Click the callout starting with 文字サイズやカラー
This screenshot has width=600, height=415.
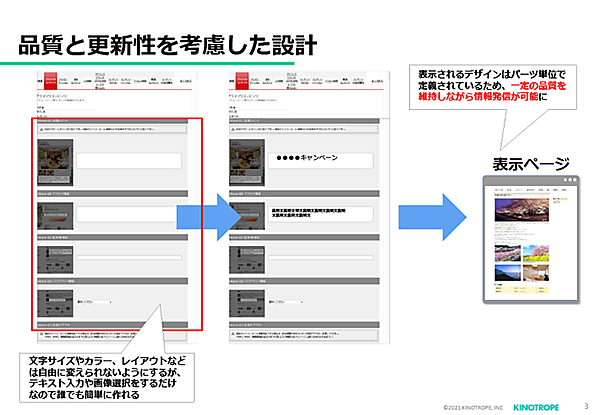point(107,378)
